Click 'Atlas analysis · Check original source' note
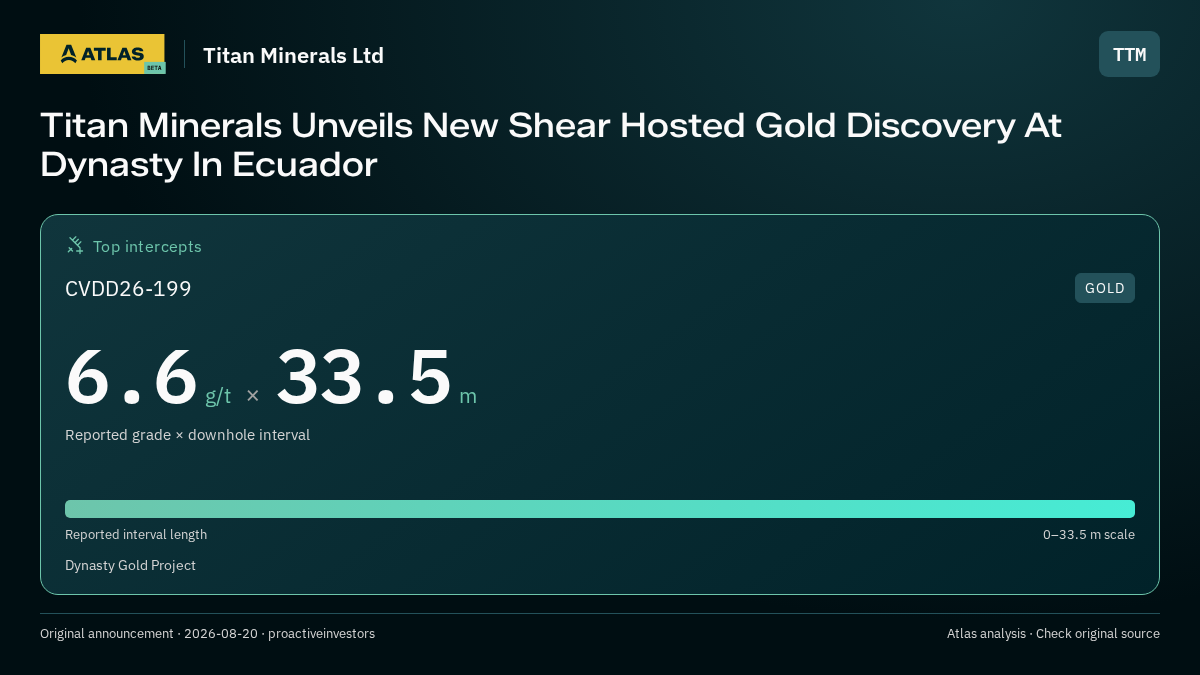Viewport: 1200px width, 675px height. (x=1053, y=633)
